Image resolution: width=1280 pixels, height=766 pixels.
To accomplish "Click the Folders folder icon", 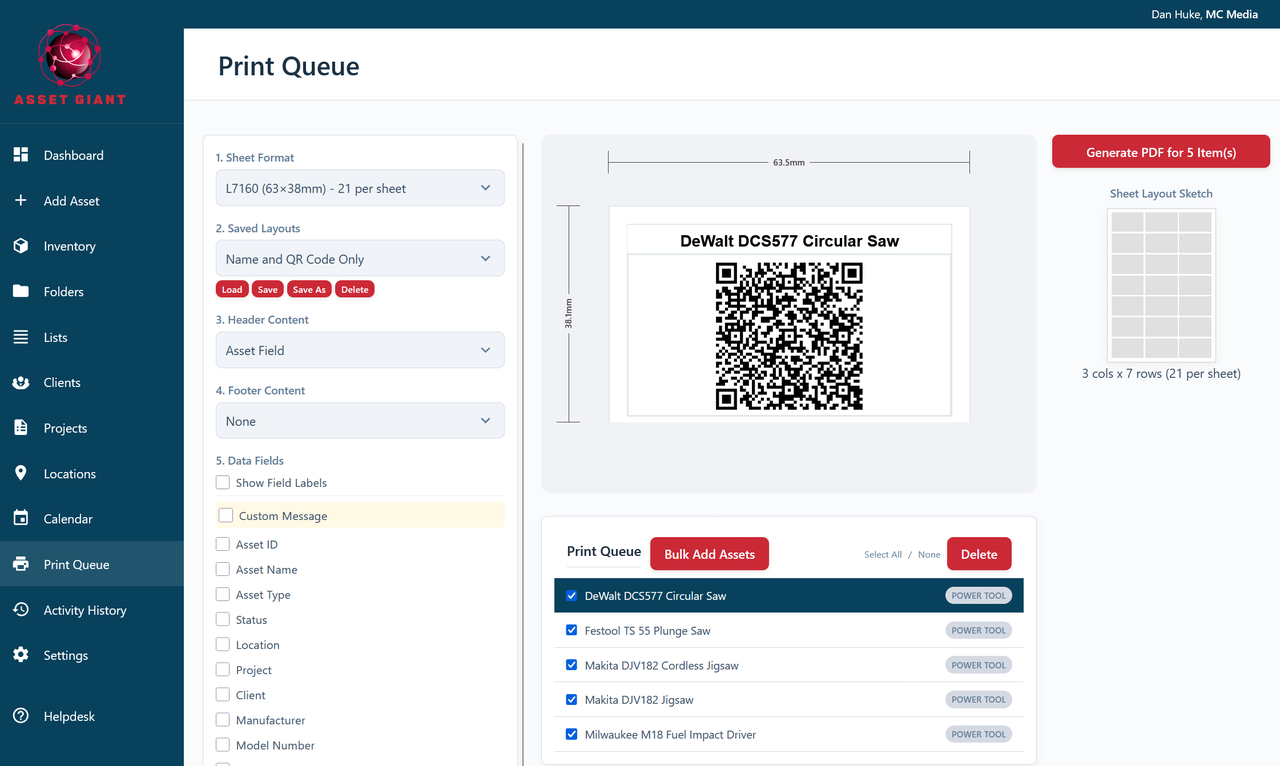I will coord(20,291).
